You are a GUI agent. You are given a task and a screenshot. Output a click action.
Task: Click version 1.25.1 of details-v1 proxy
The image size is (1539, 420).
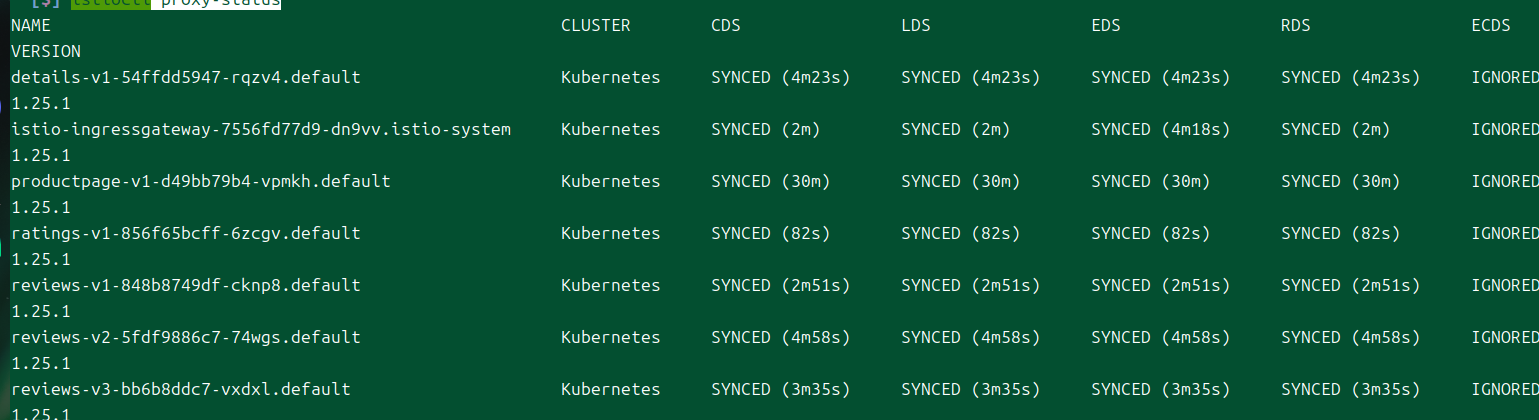pyautogui.click(x=41, y=103)
